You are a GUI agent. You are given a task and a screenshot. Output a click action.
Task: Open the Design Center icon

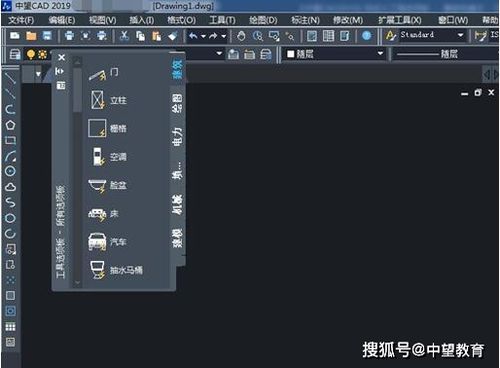point(328,36)
